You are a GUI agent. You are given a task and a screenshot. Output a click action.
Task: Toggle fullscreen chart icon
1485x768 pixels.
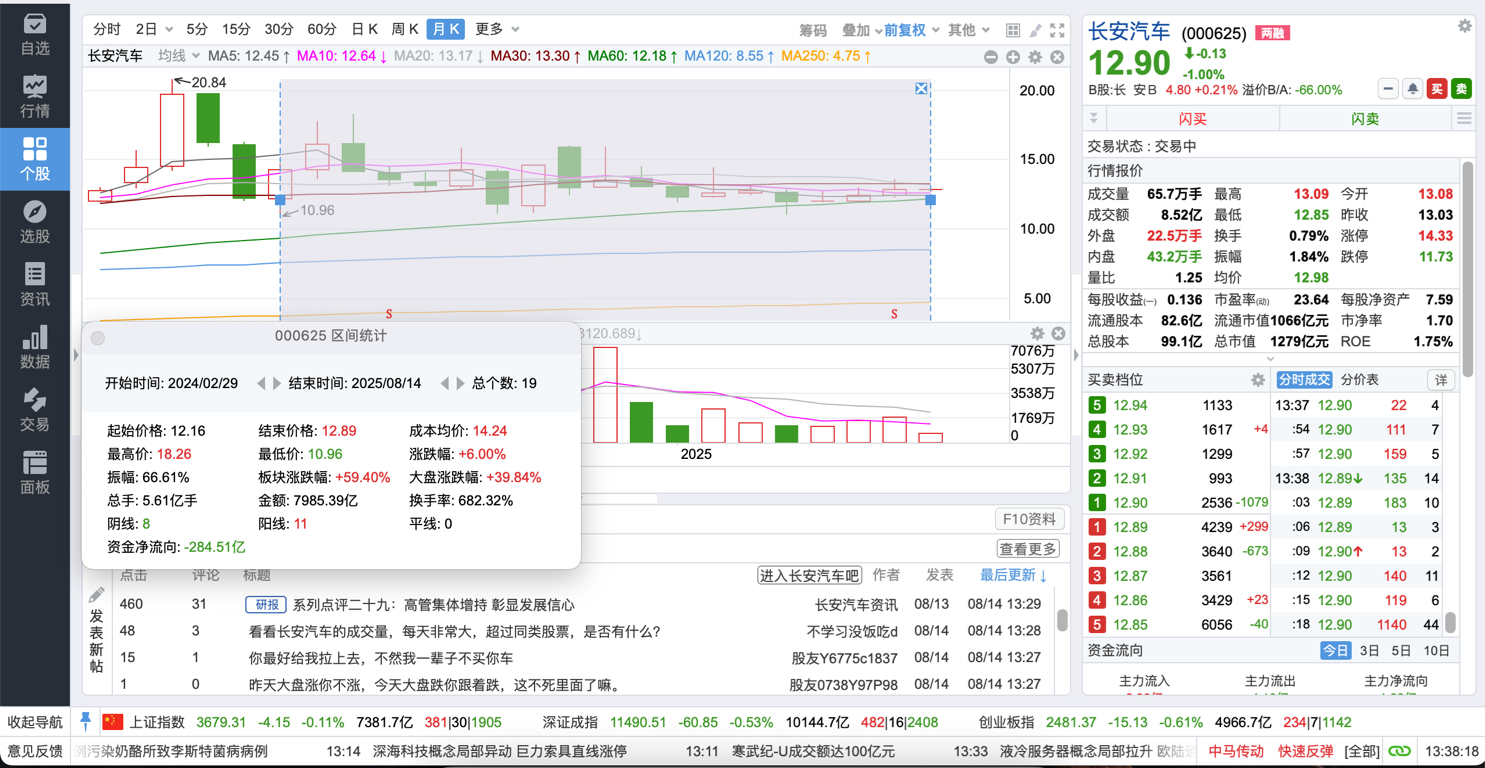point(1057,30)
